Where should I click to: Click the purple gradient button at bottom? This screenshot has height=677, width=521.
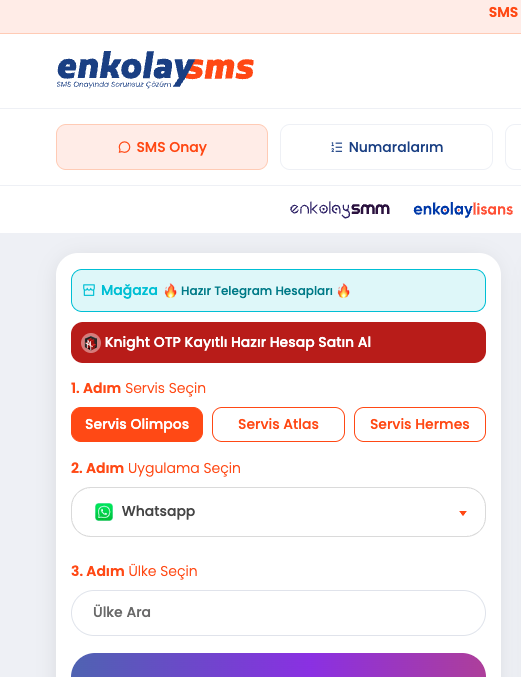(x=278, y=665)
